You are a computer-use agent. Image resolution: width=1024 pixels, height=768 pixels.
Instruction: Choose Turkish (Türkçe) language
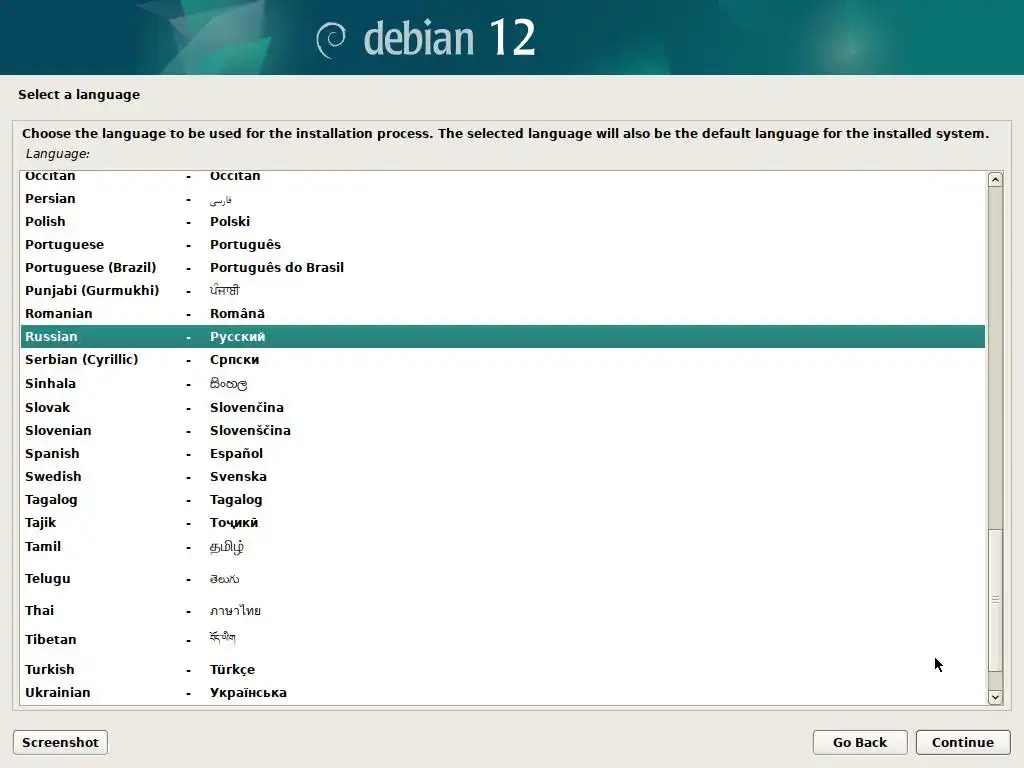pos(502,669)
